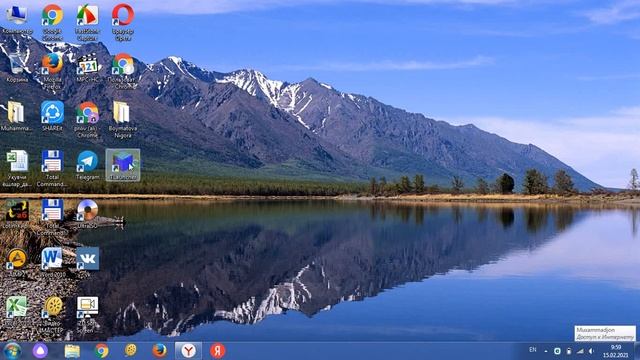The height and width of the screenshot is (360, 640).
Task: Launch the SHAREit shortcut
Action: [52, 116]
